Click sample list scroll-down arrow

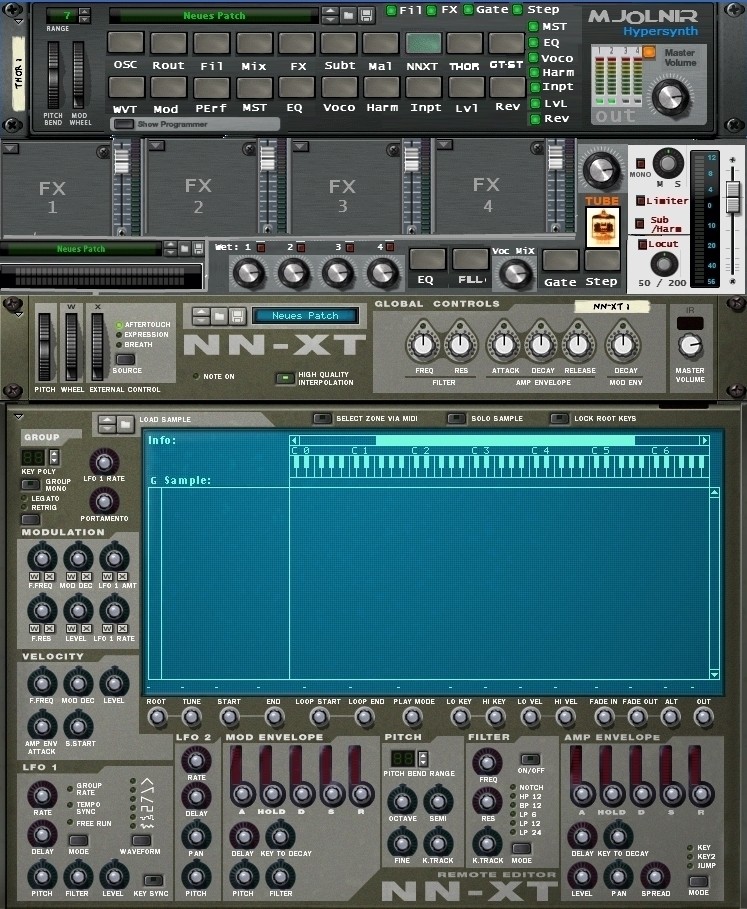coord(714,674)
